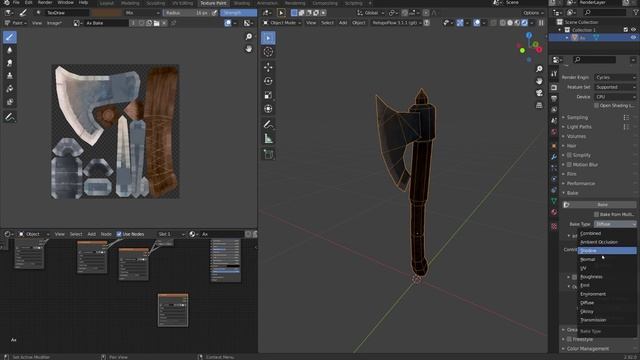Toggle camera view icon in viewport
640x360 pixels.
539,93
